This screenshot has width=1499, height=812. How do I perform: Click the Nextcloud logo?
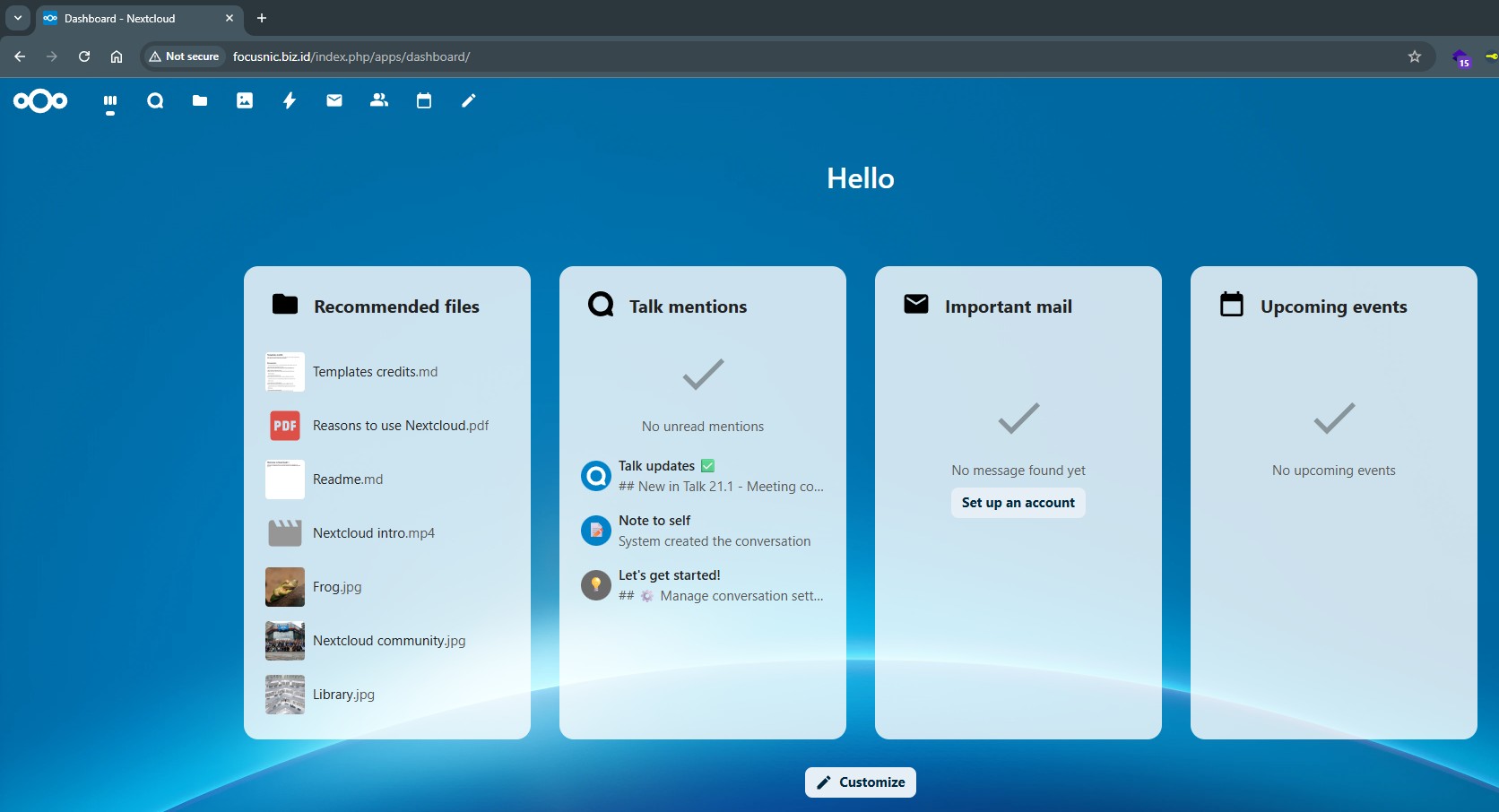tap(40, 101)
